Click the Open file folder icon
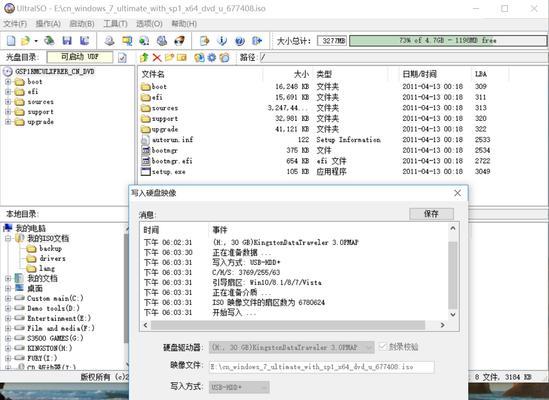Screen dimensions: 549x400 (26, 41)
